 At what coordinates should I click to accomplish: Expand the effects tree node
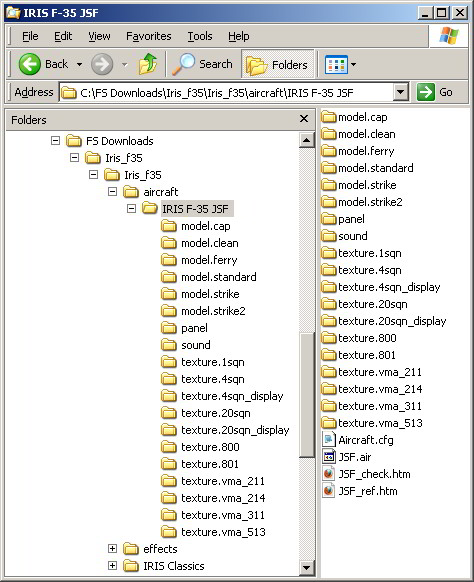pyautogui.click(x=112, y=548)
